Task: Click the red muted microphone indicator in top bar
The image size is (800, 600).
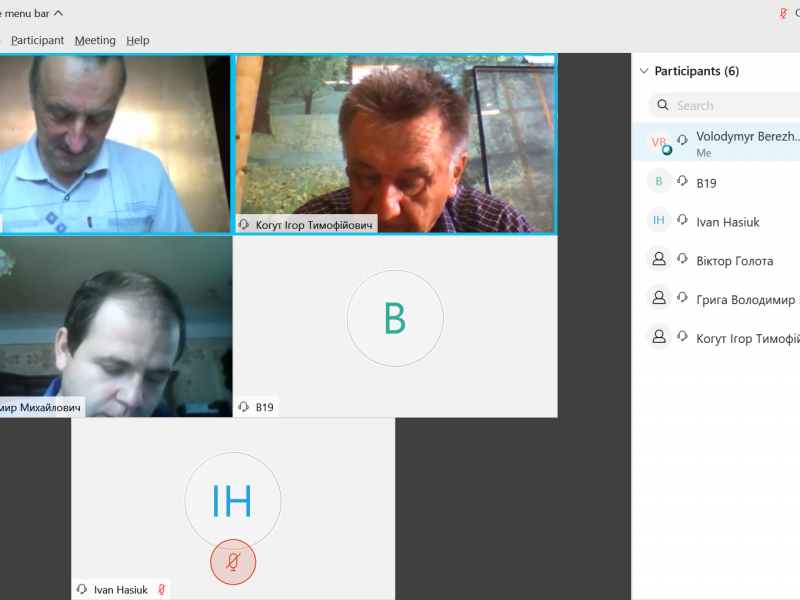Action: point(783,13)
